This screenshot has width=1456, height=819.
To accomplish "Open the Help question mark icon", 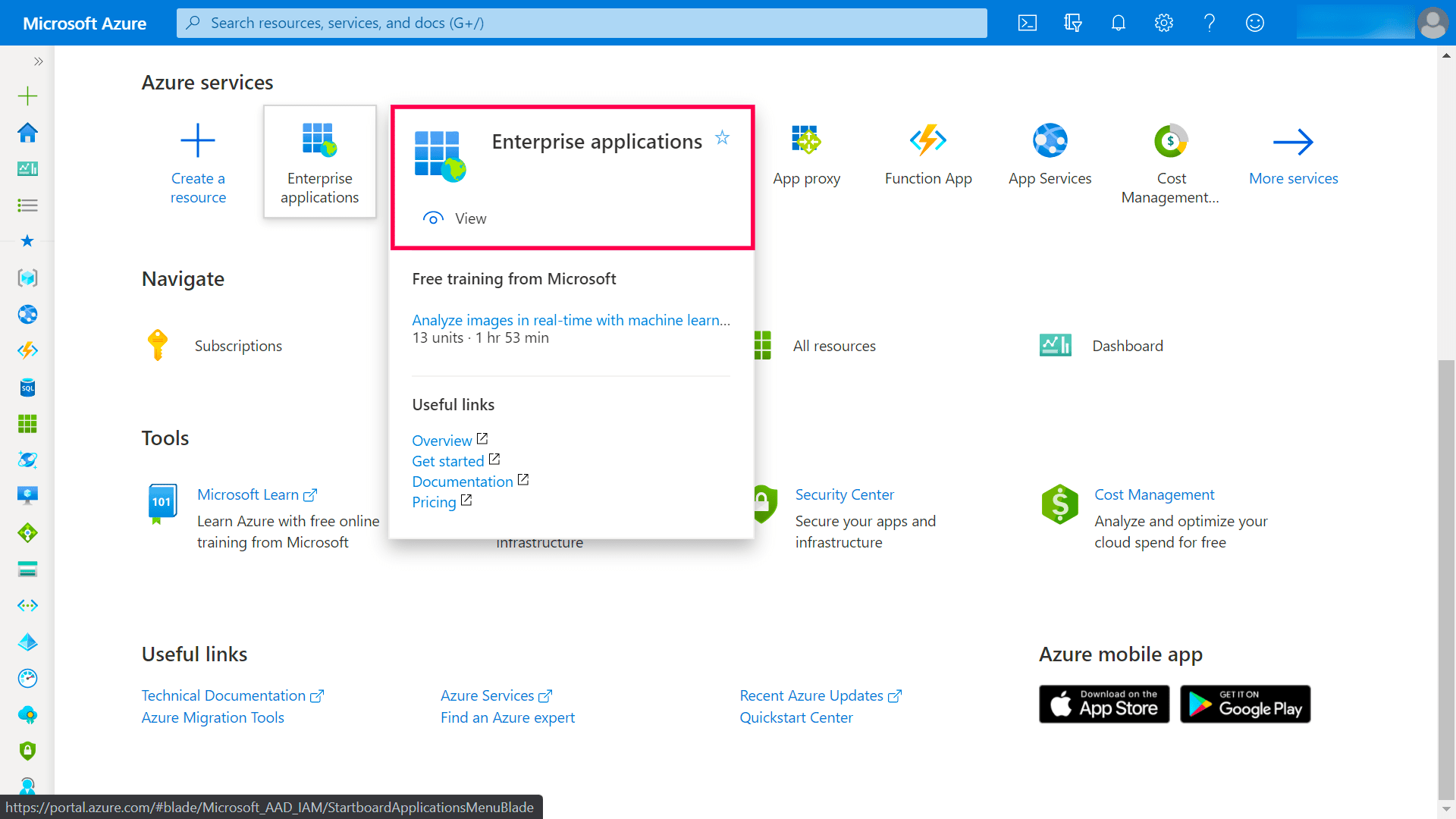I will [x=1210, y=23].
